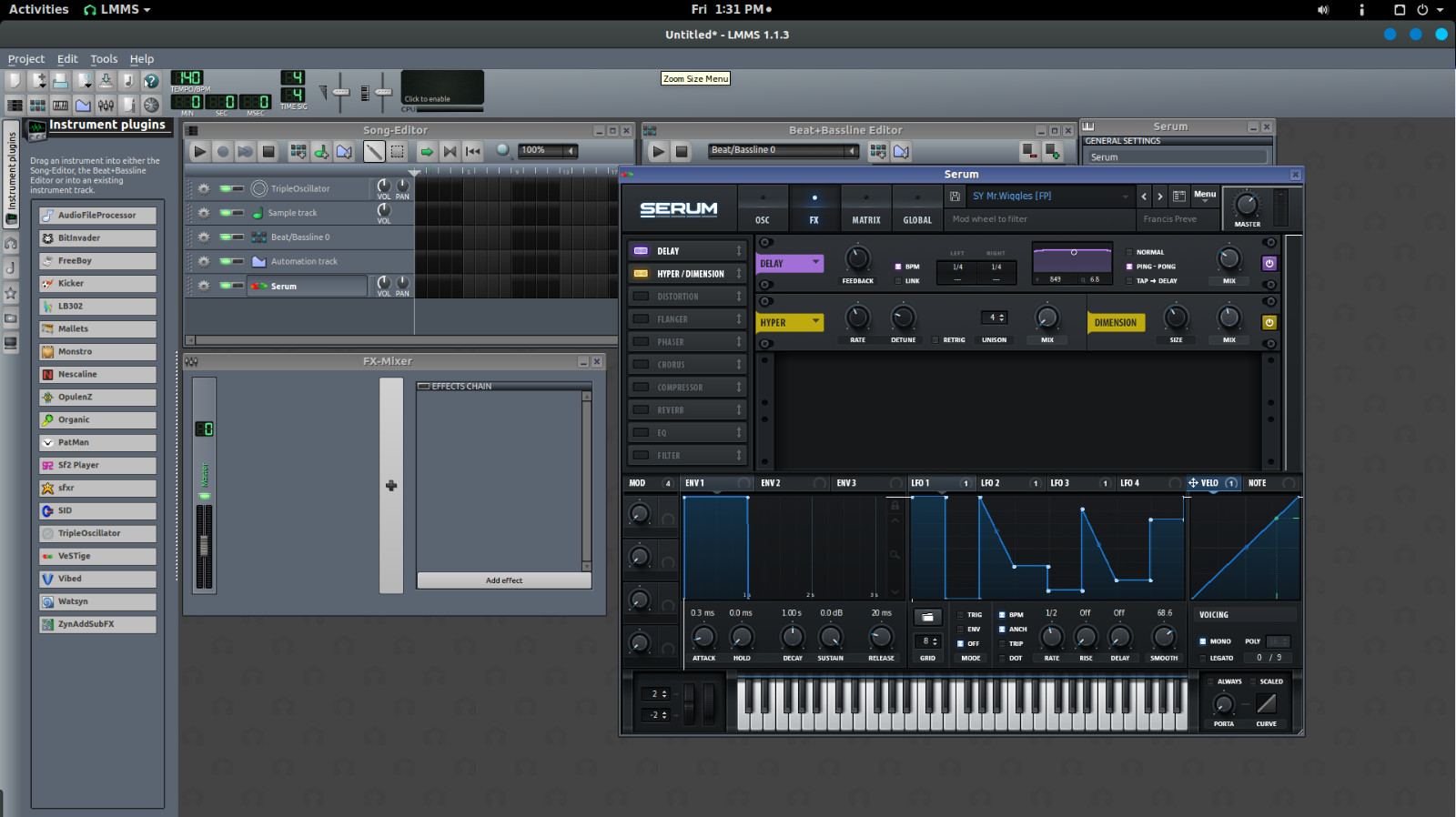Adjust the Hyper UNISON stepper value

[x=994, y=318]
